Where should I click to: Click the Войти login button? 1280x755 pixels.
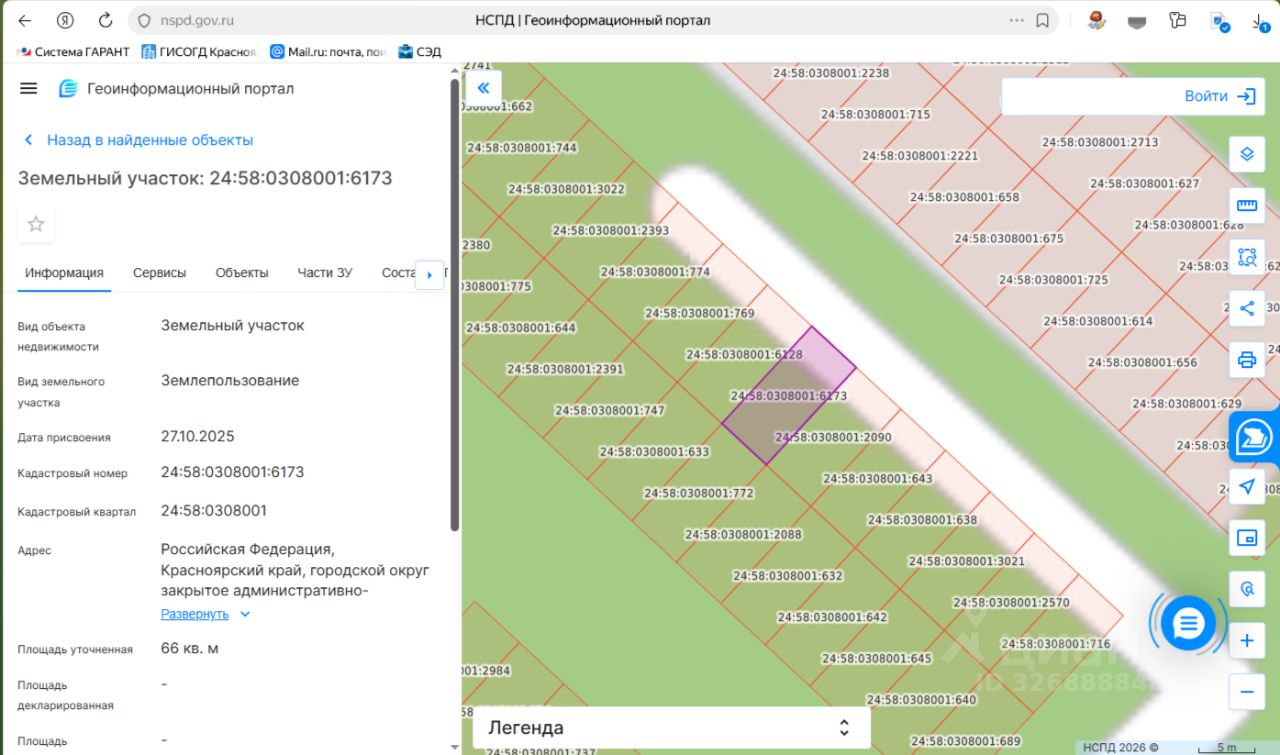tap(1218, 96)
